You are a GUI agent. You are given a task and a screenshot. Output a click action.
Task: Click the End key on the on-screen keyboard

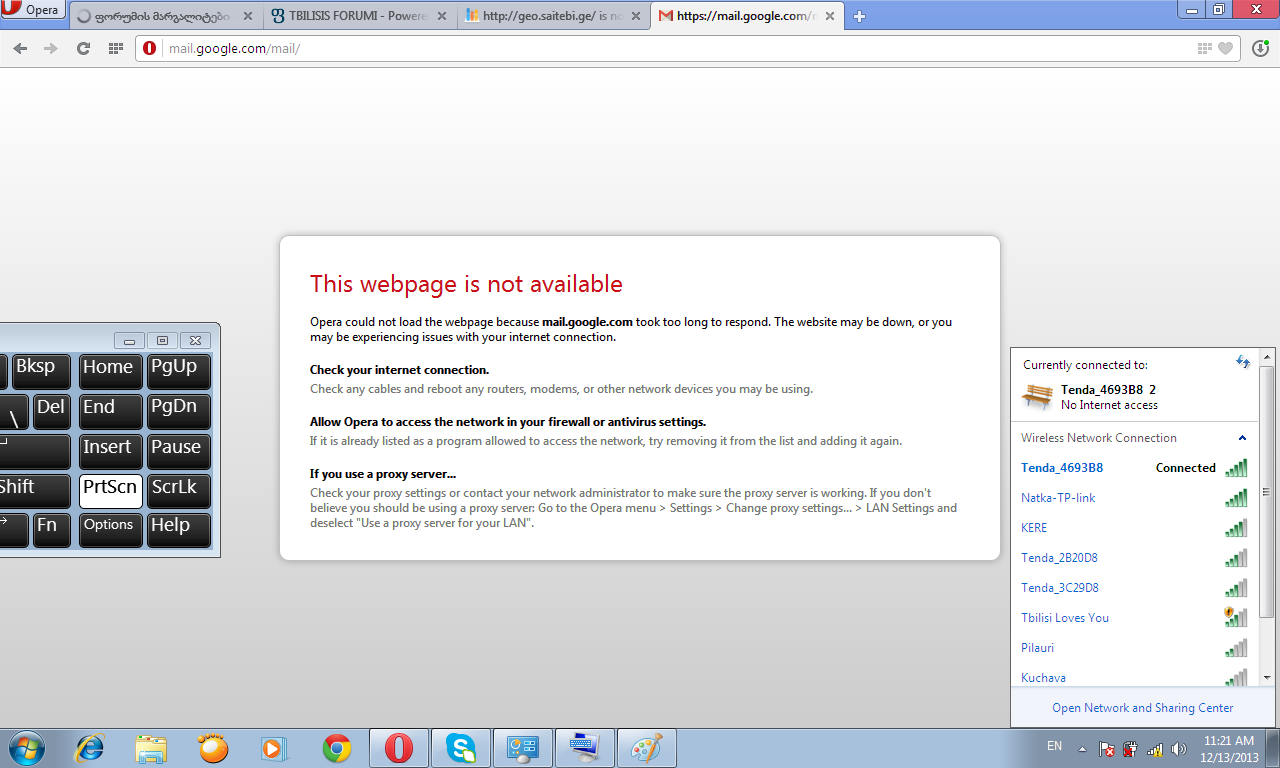(x=109, y=411)
